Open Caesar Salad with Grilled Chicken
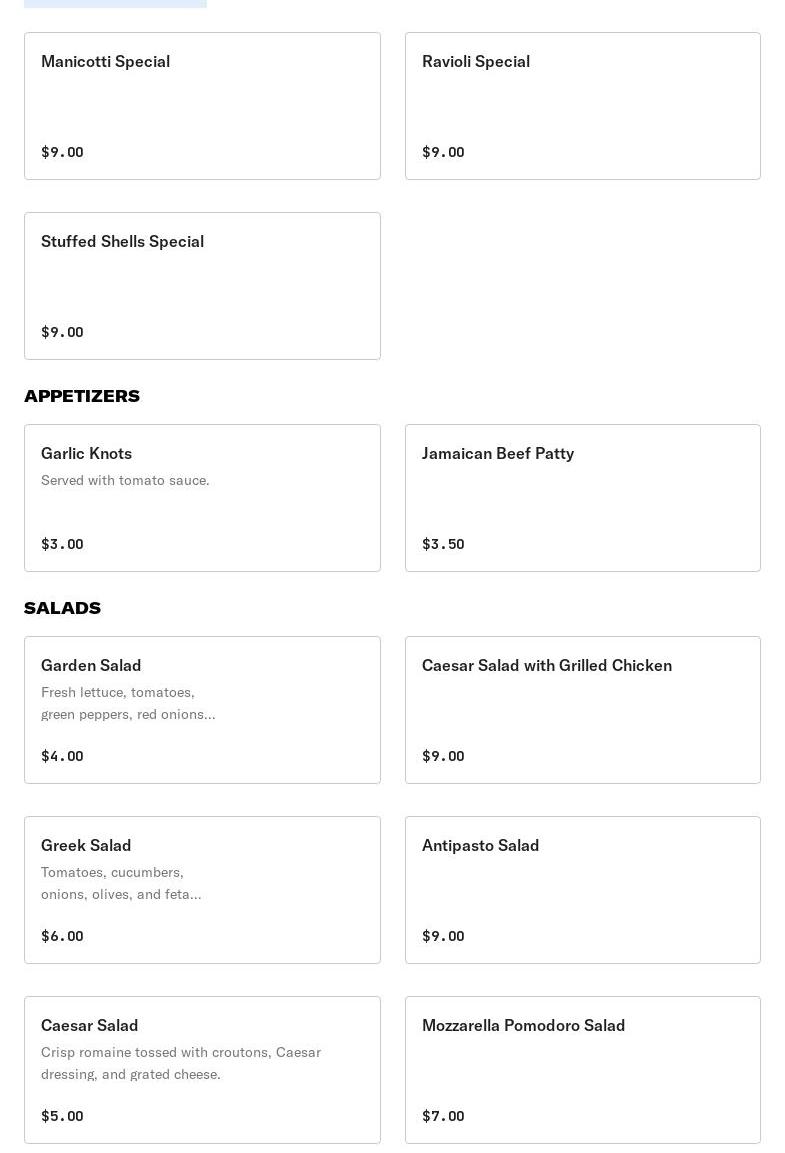The width and height of the screenshot is (785, 1153). click(x=583, y=710)
